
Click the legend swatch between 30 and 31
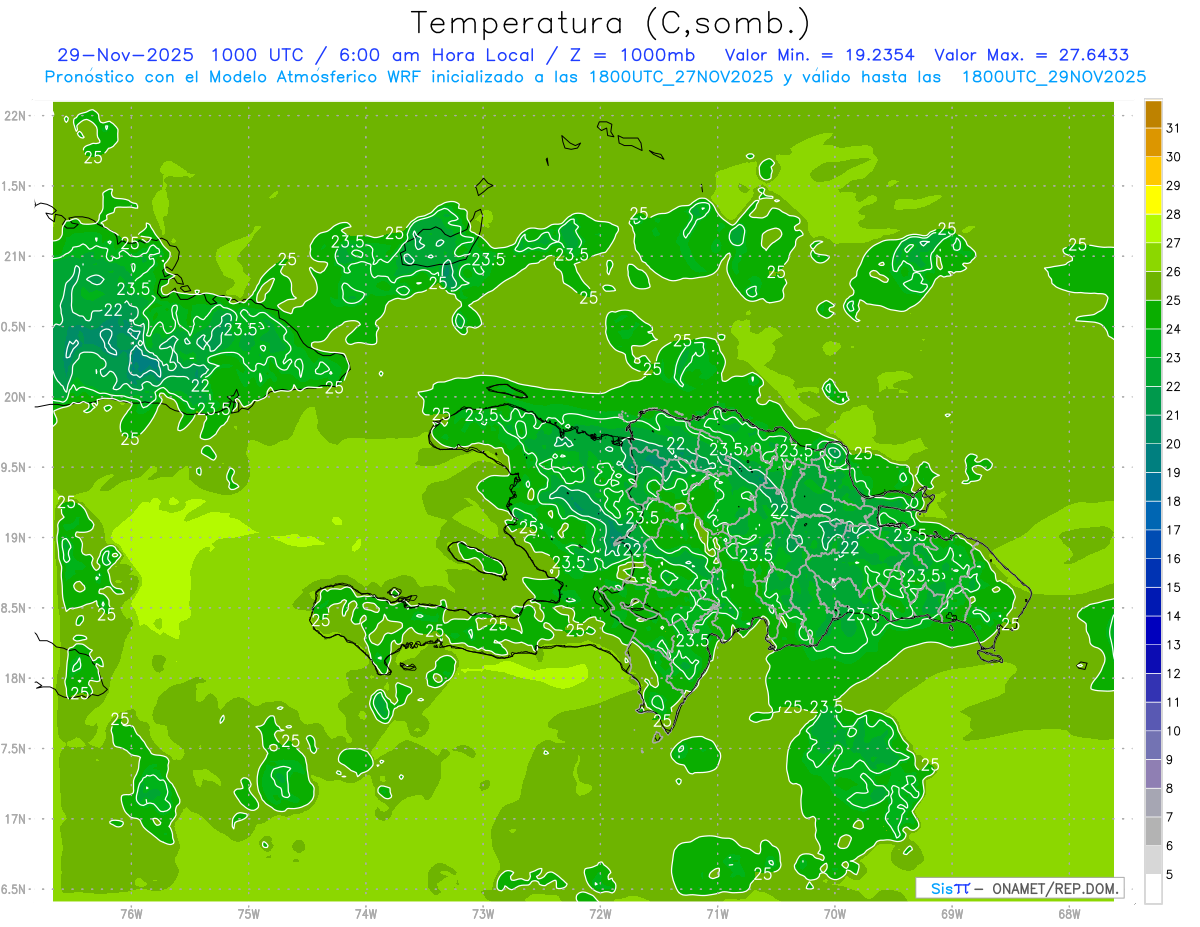click(1153, 142)
